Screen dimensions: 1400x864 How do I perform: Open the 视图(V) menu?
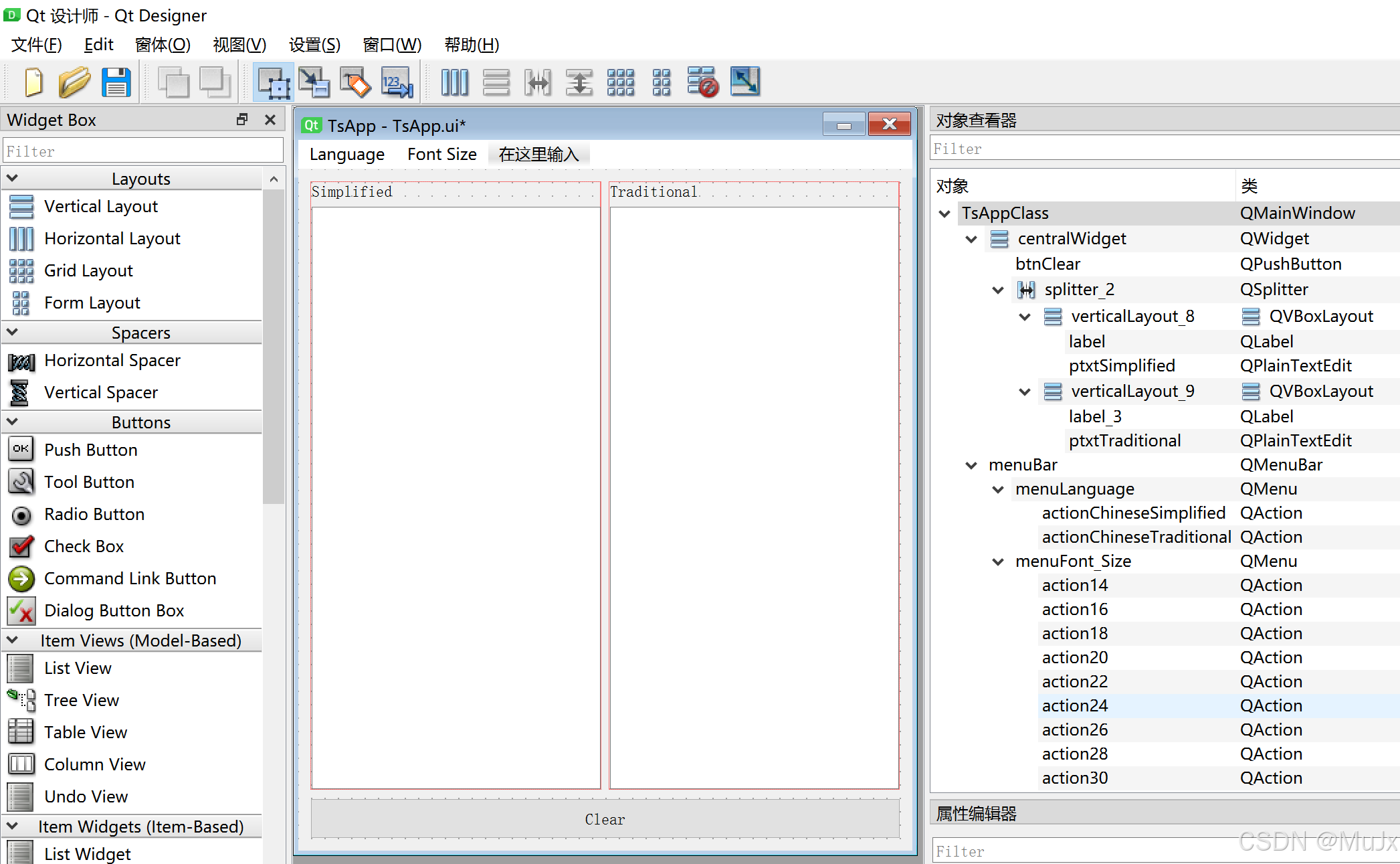[x=239, y=45]
